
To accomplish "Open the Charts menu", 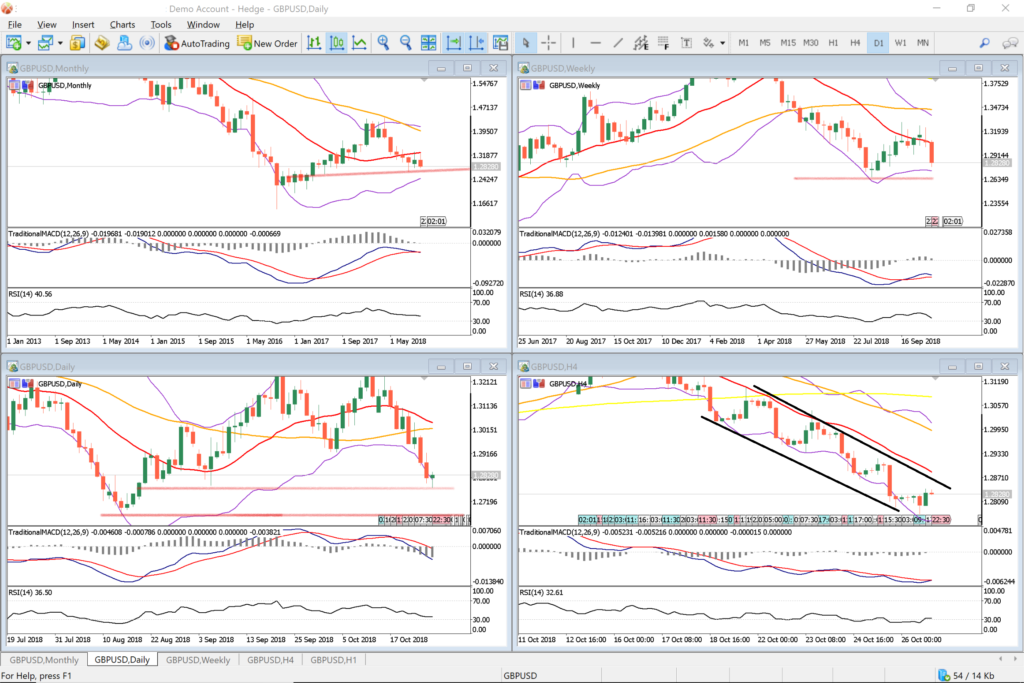I will (x=123, y=24).
